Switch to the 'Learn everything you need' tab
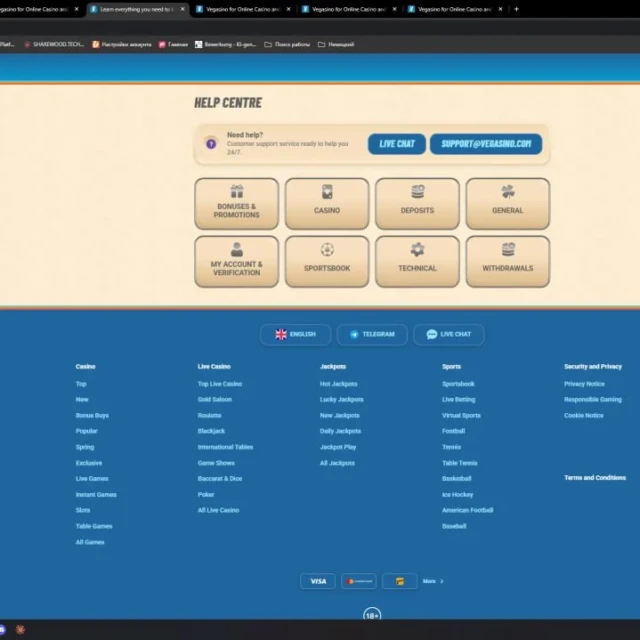Screen dimensions: 640x640 (138, 9)
